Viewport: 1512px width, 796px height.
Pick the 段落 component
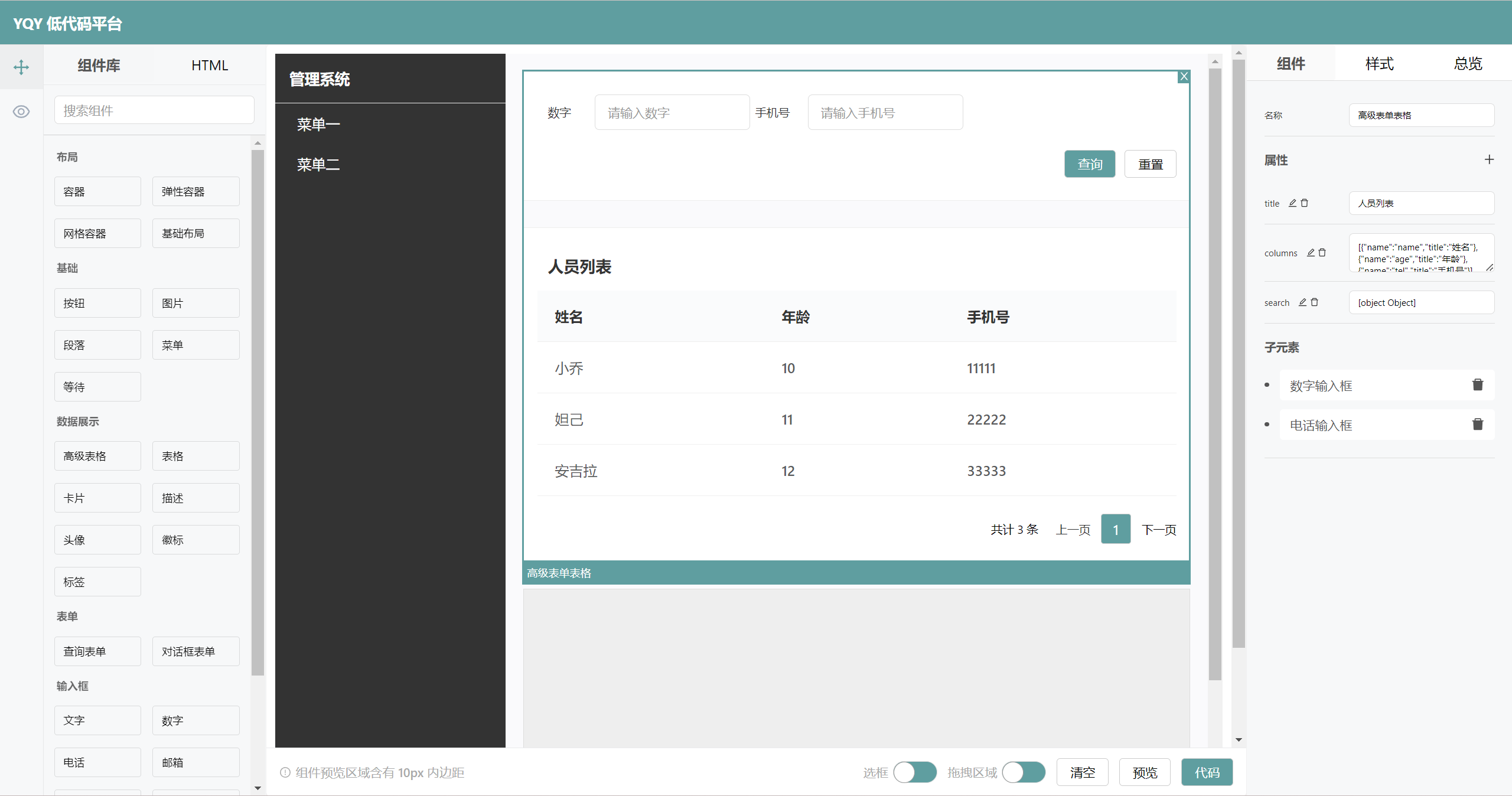click(x=97, y=345)
